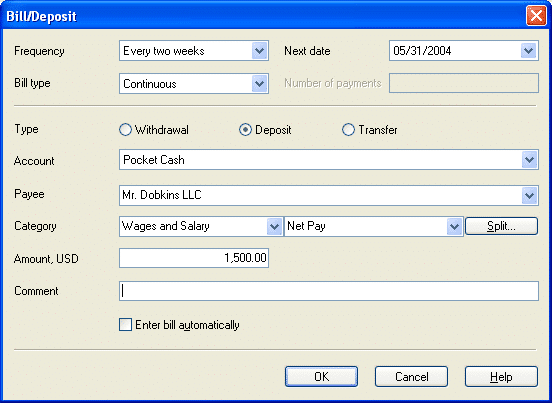
Task: Click the Cancel button
Action: (411, 377)
